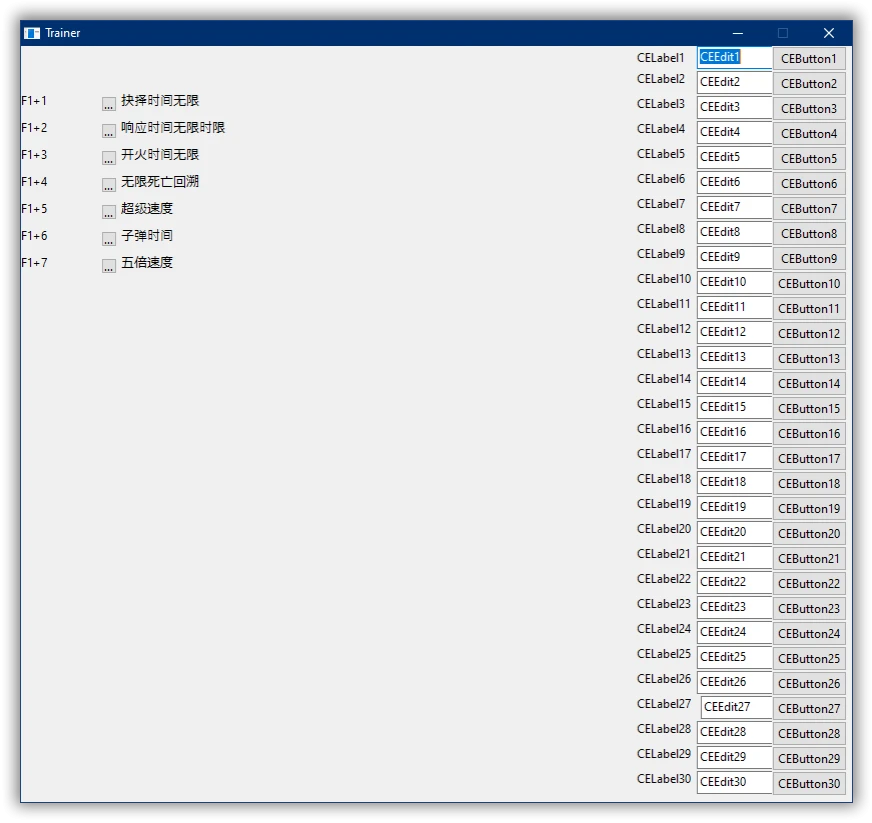Select the CEEdit4 text box
872x823 pixels.
tap(735, 132)
